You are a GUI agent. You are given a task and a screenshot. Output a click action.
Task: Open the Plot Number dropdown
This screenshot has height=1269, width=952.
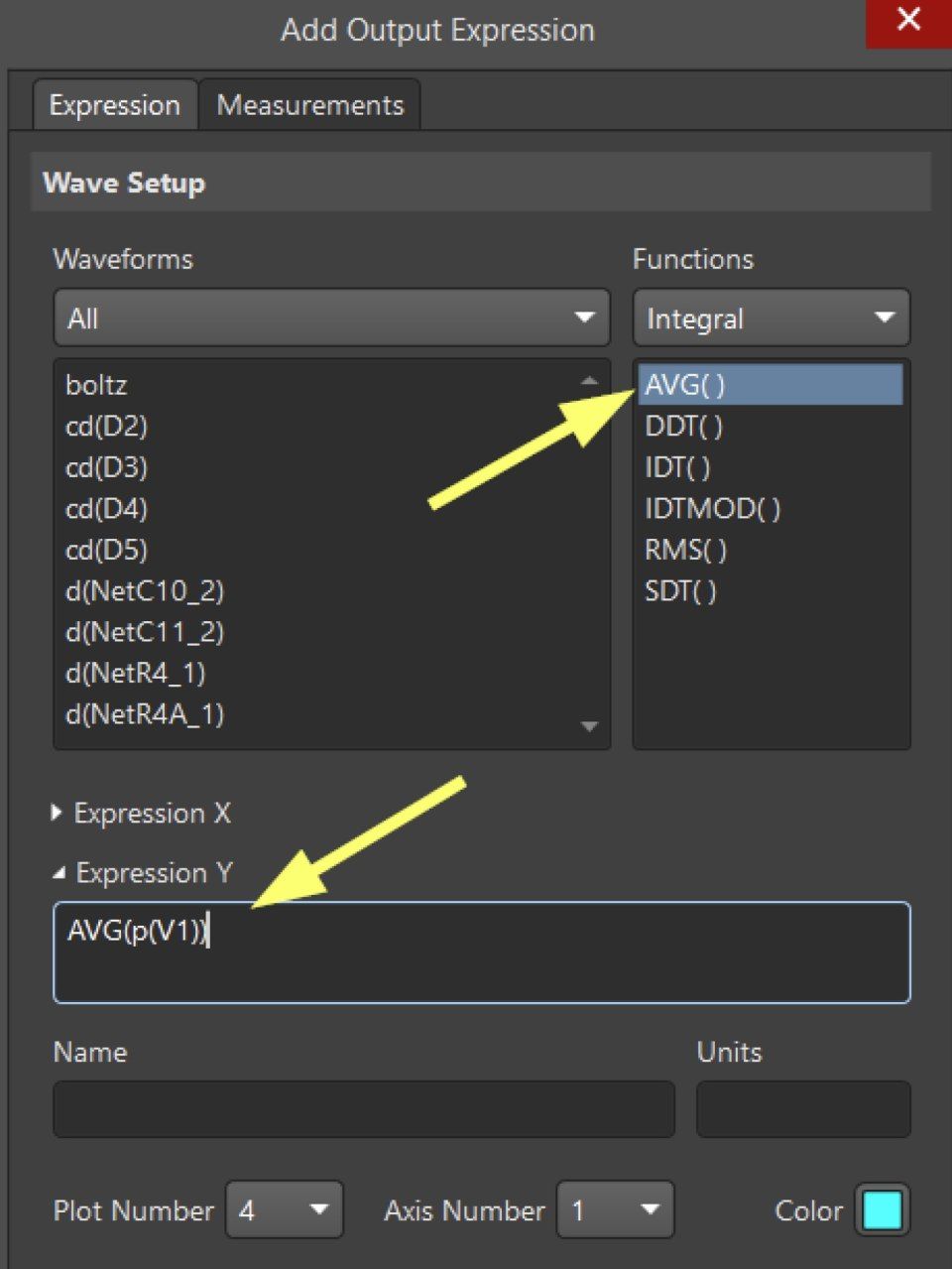(284, 1209)
